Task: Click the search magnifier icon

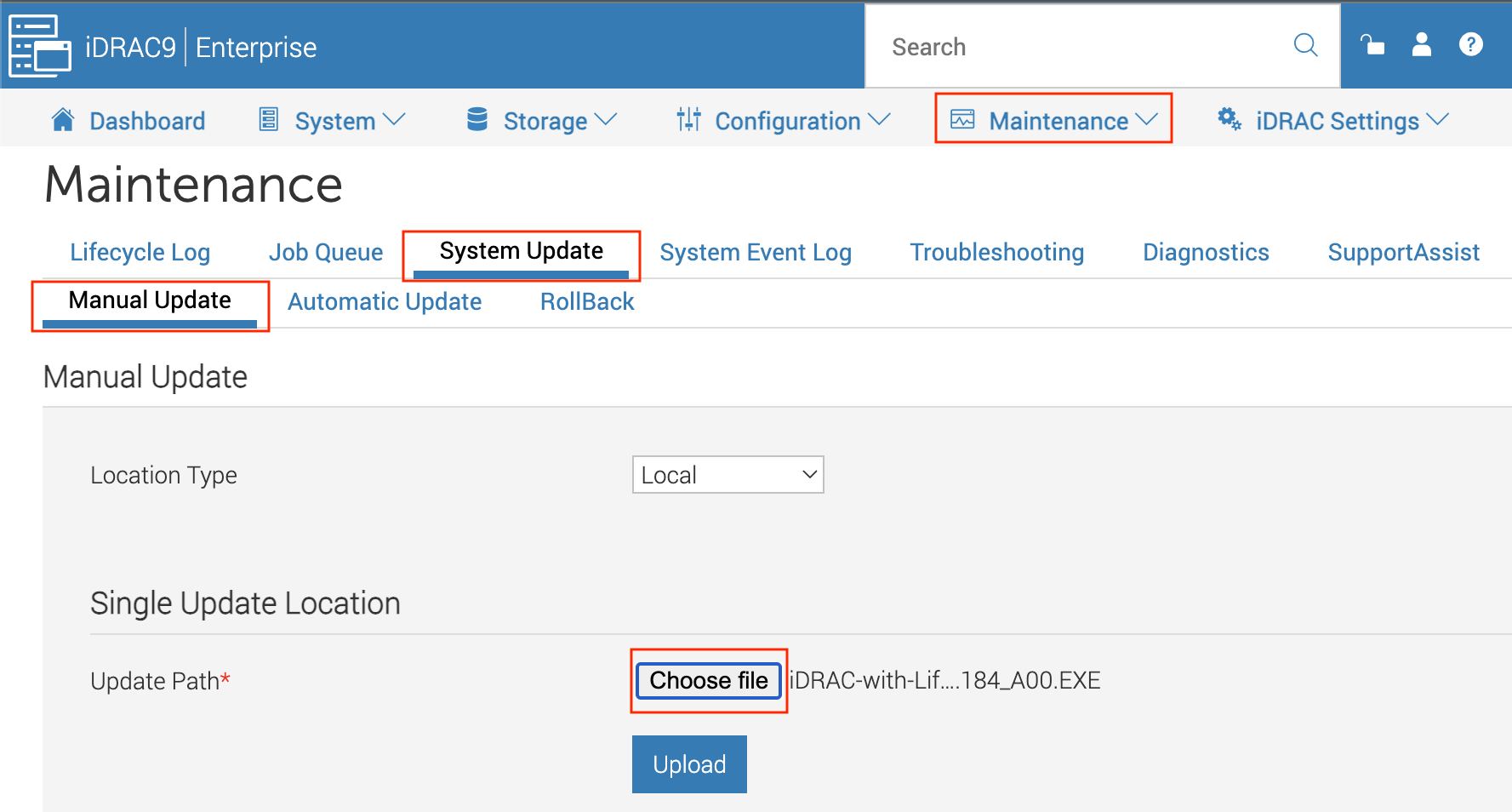Action: (x=1305, y=45)
